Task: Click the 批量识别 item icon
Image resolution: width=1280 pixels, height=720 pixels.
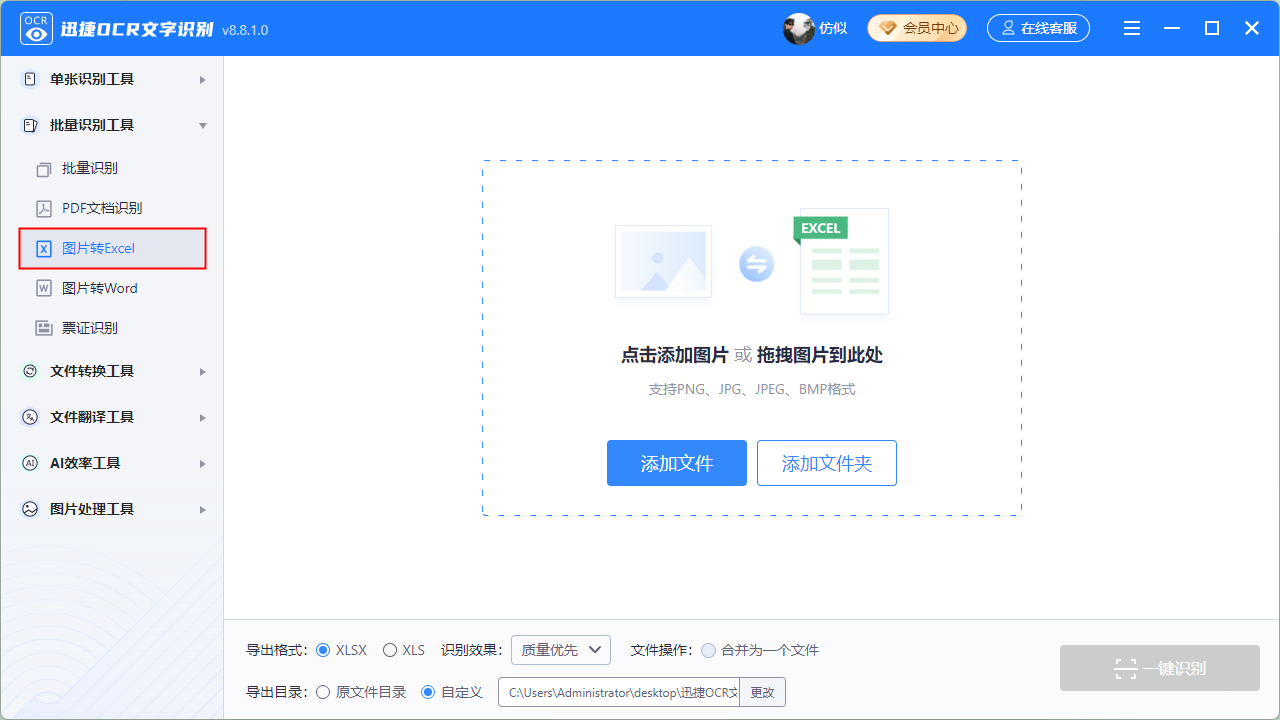Action: pos(44,169)
